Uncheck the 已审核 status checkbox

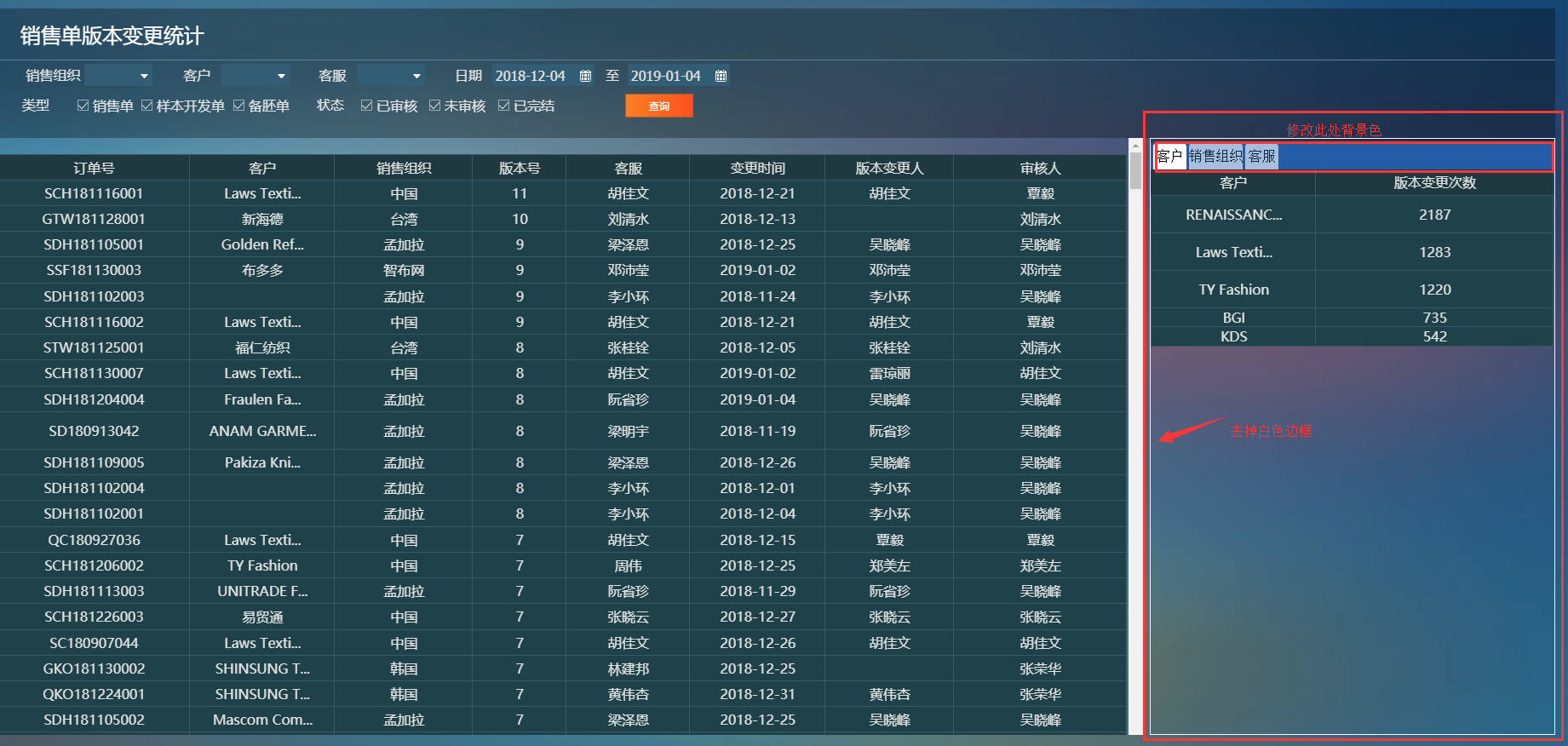pos(367,106)
